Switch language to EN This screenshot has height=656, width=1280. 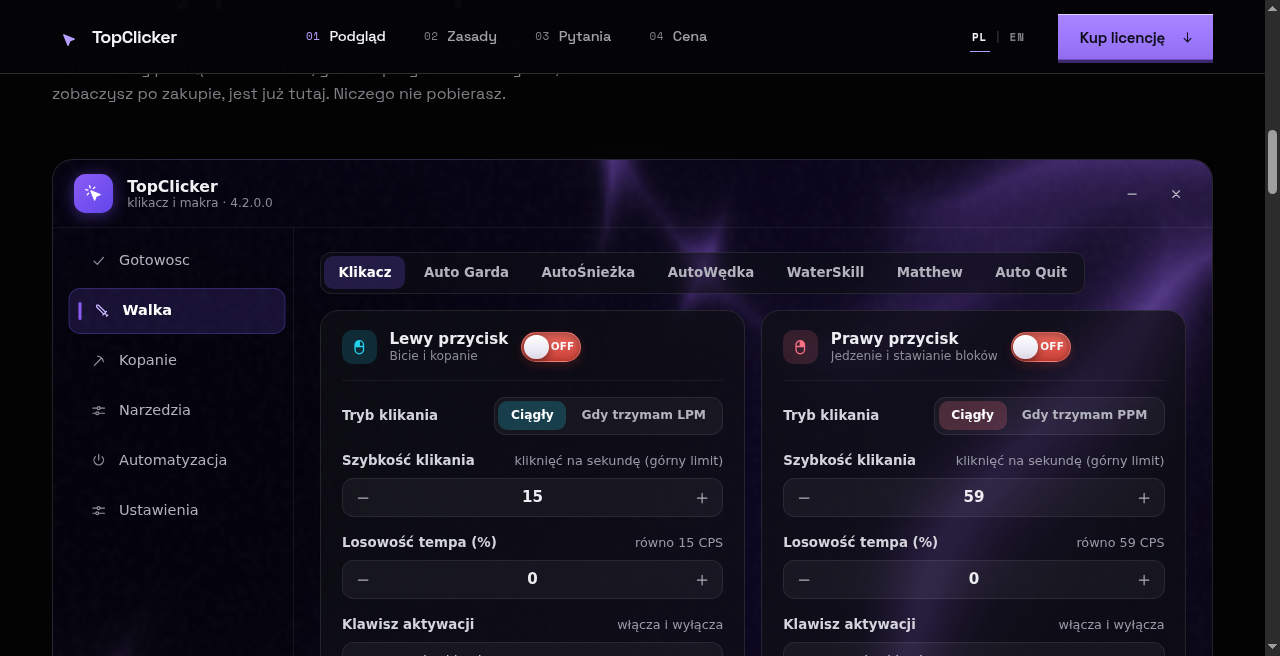1017,37
